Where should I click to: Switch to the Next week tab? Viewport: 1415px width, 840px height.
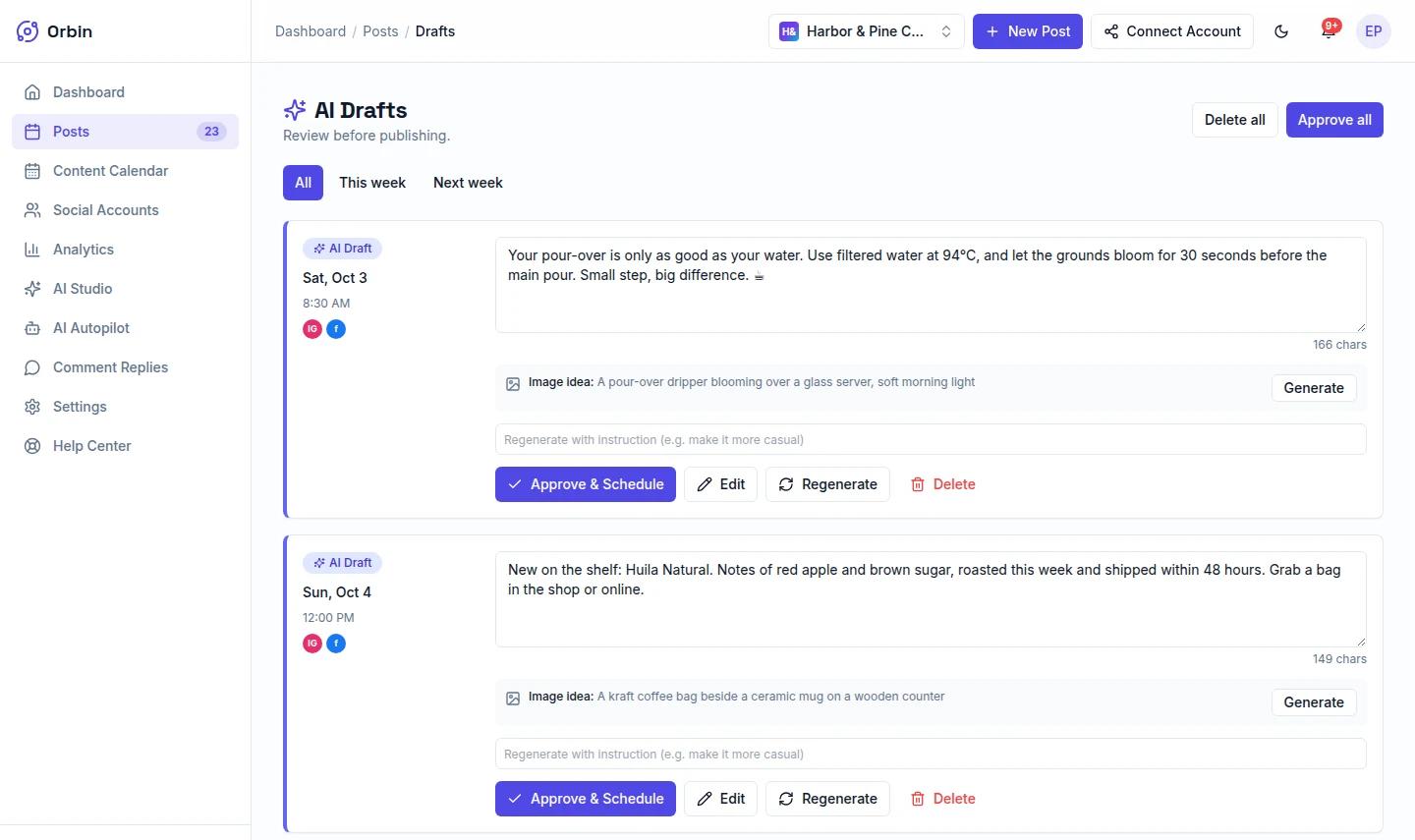(468, 183)
